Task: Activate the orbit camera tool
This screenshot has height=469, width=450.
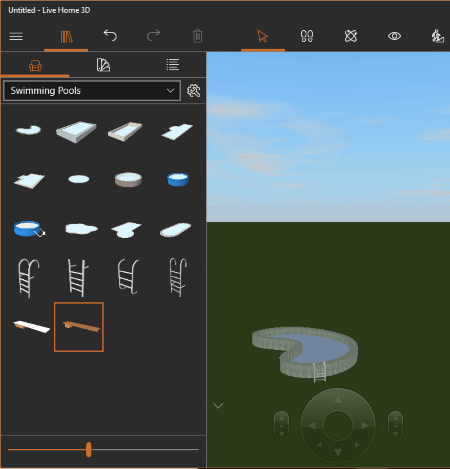Action: click(351, 36)
